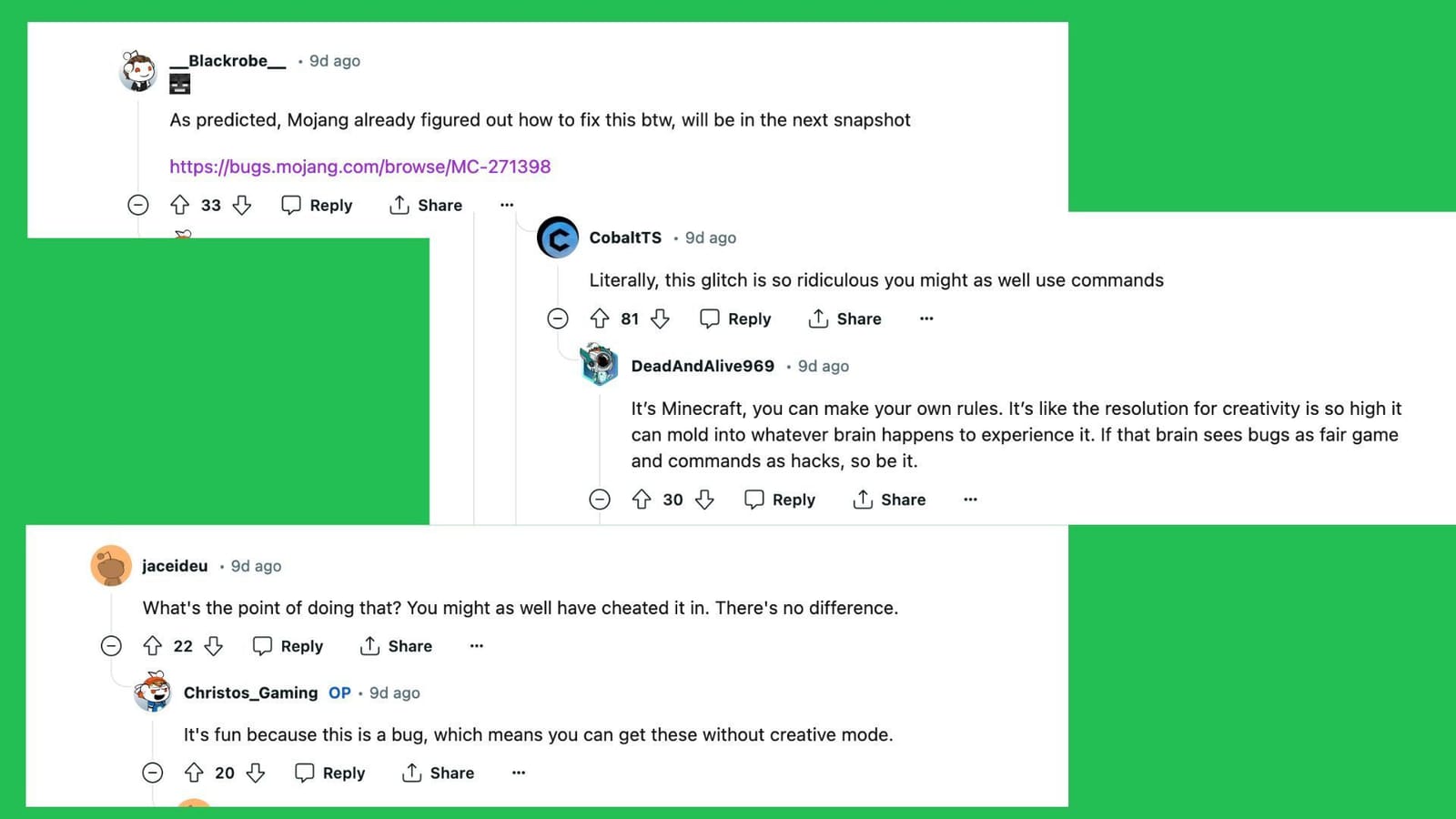Collapse jaceideu's comment thread

click(111, 646)
